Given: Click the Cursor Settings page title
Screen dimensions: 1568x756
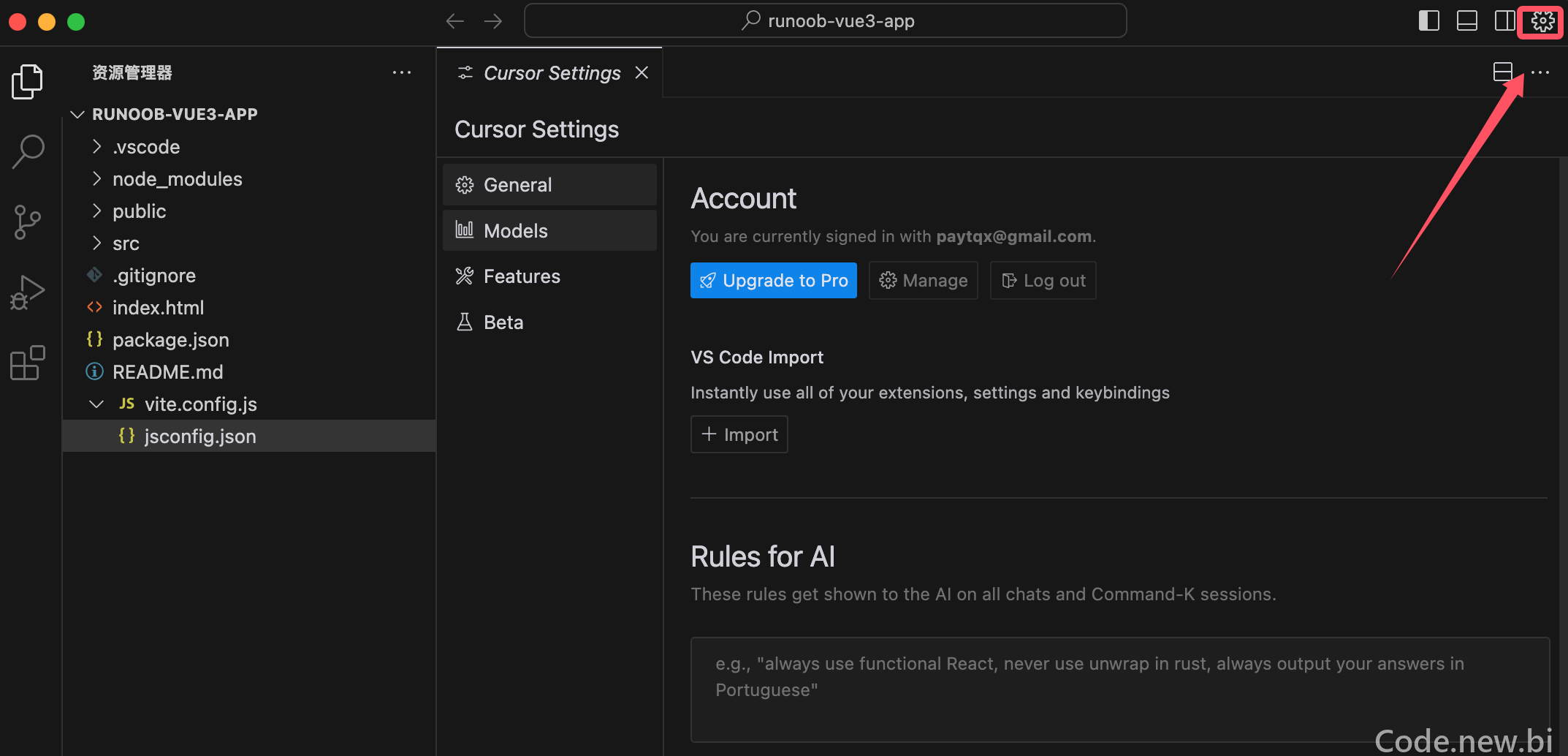Looking at the screenshot, I should (536, 129).
